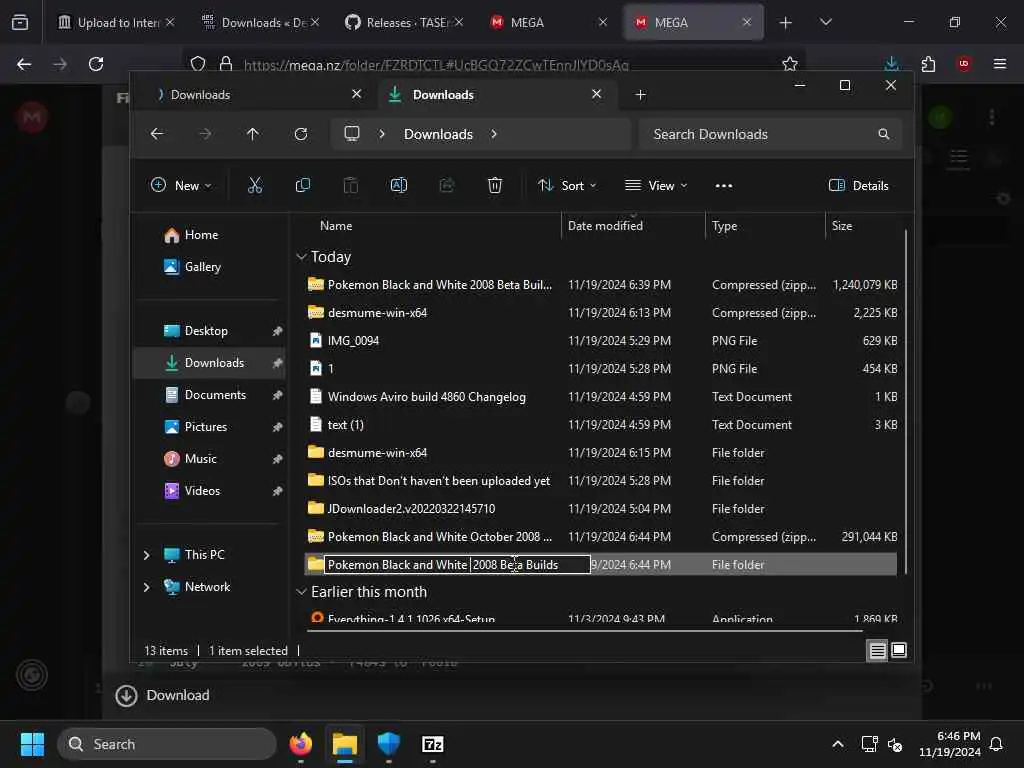
Task: Sort by the Size column header
Action: (x=841, y=226)
